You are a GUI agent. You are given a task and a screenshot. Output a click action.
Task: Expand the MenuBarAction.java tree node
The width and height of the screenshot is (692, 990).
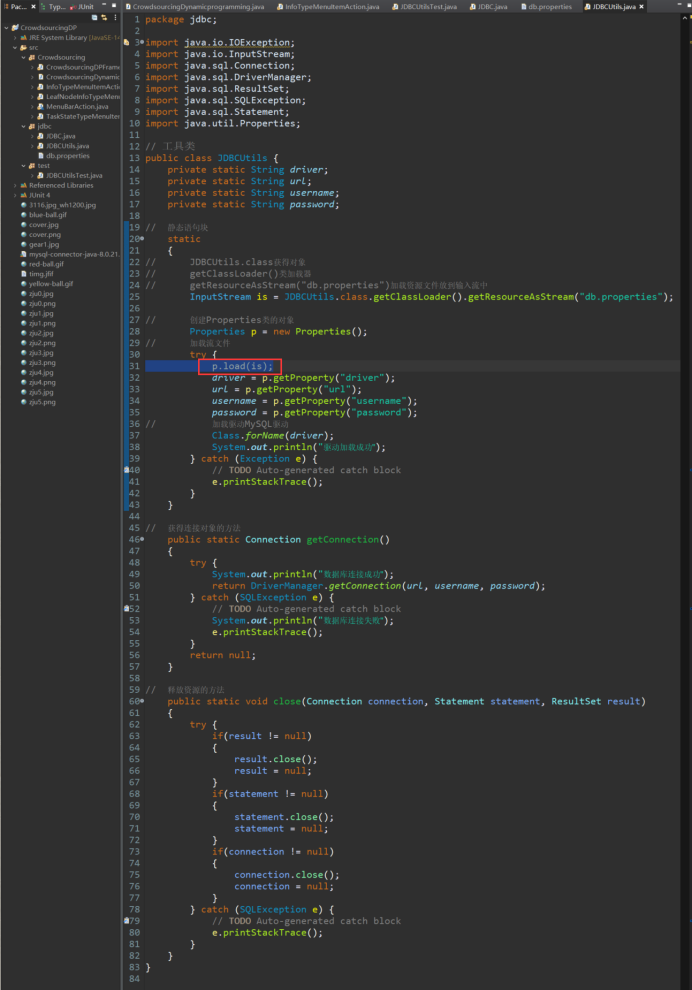click(x=32, y=107)
